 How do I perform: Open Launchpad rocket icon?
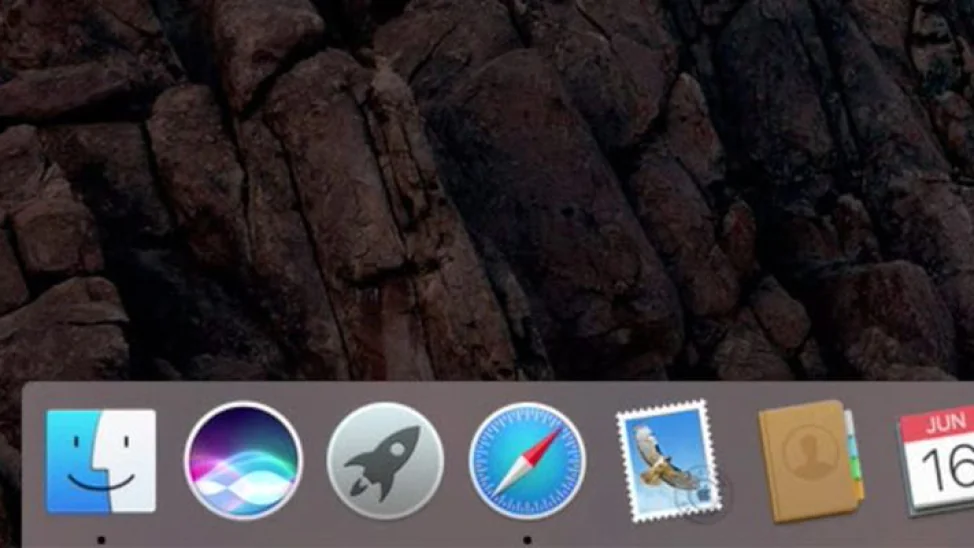click(x=385, y=460)
